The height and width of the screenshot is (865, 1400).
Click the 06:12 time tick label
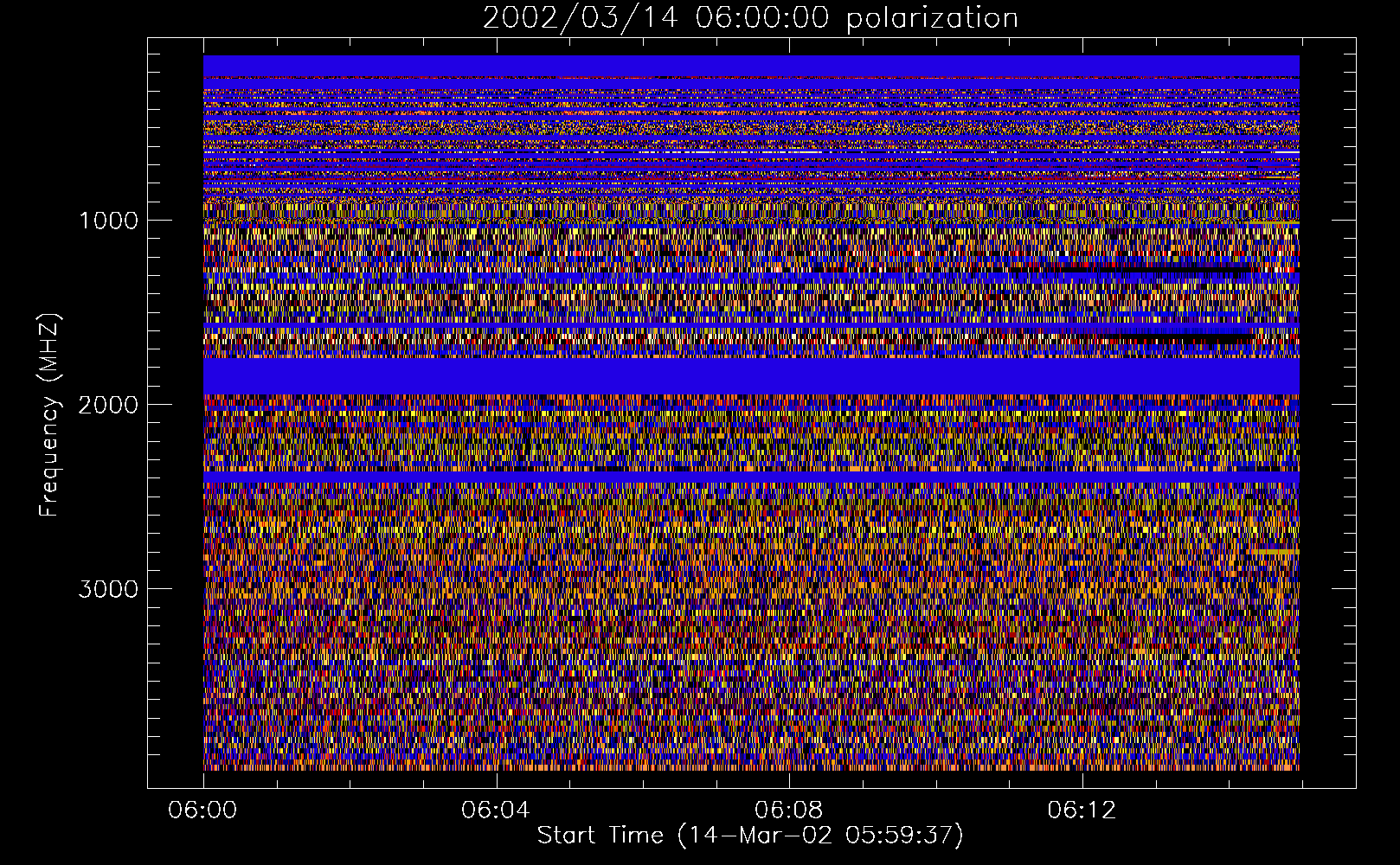coord(1082,811)
